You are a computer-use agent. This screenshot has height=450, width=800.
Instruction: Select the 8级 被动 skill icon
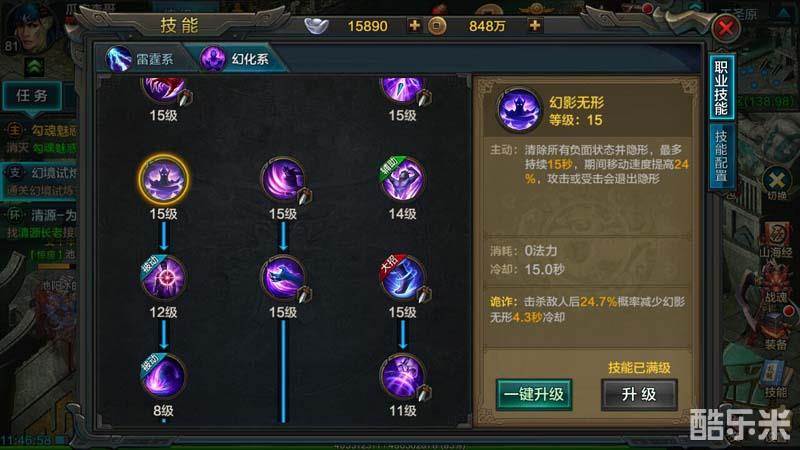163,377
